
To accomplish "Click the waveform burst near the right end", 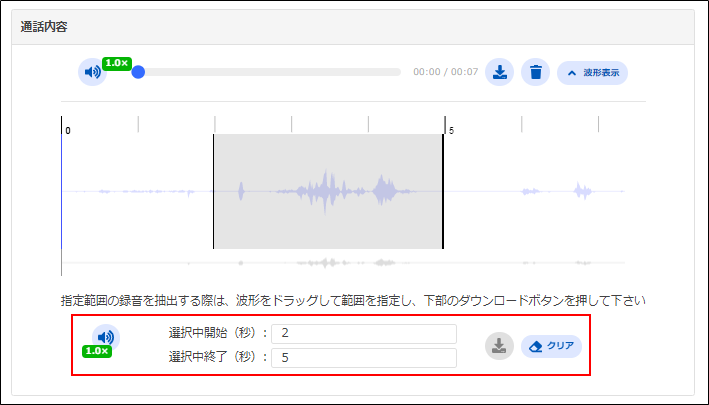I will click(582, 190).
